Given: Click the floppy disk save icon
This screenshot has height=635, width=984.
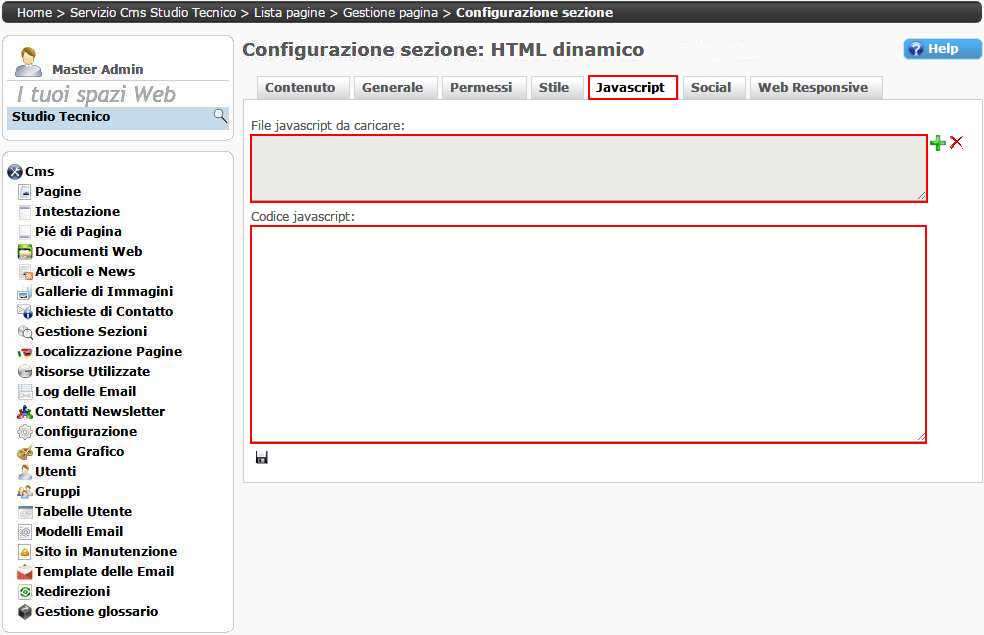Looking at the screenshot, I should point(262,457).
